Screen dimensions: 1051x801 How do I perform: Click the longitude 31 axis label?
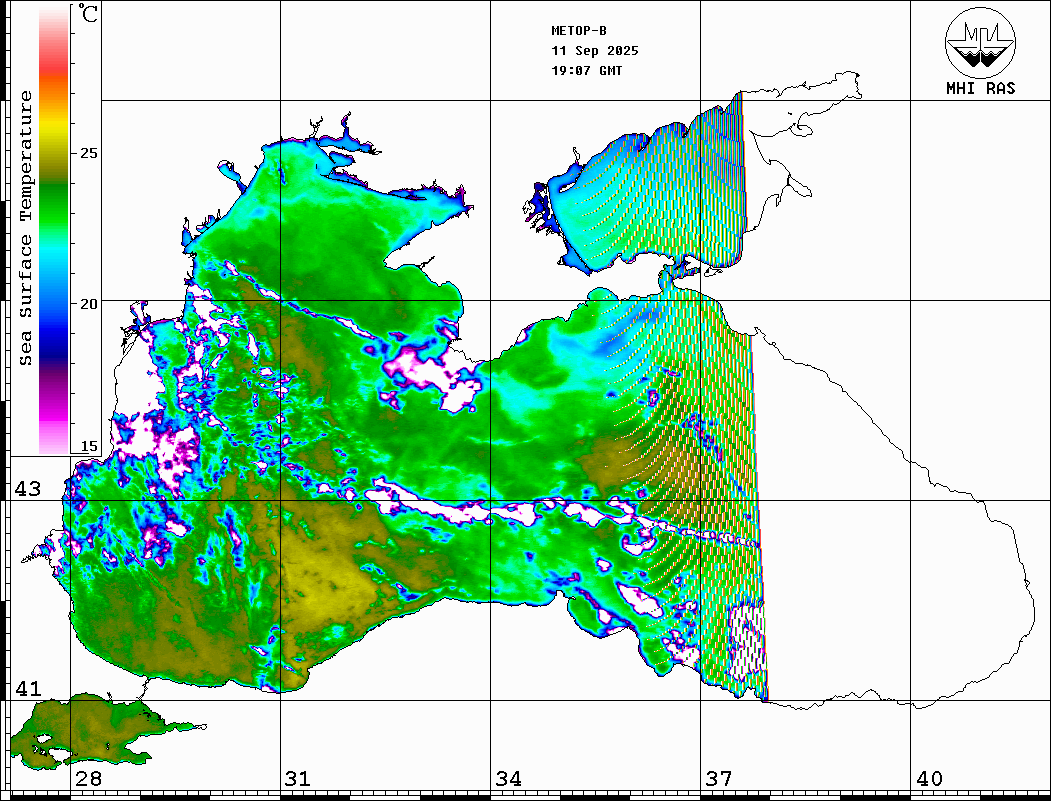pyautogui.click(x=297, y=779)
